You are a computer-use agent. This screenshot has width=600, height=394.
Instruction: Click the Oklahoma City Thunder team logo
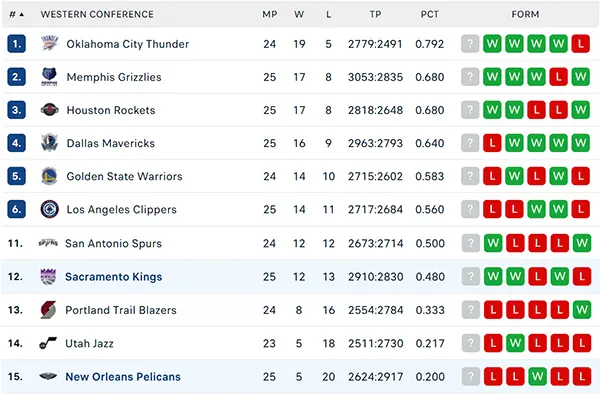point(49,44)
